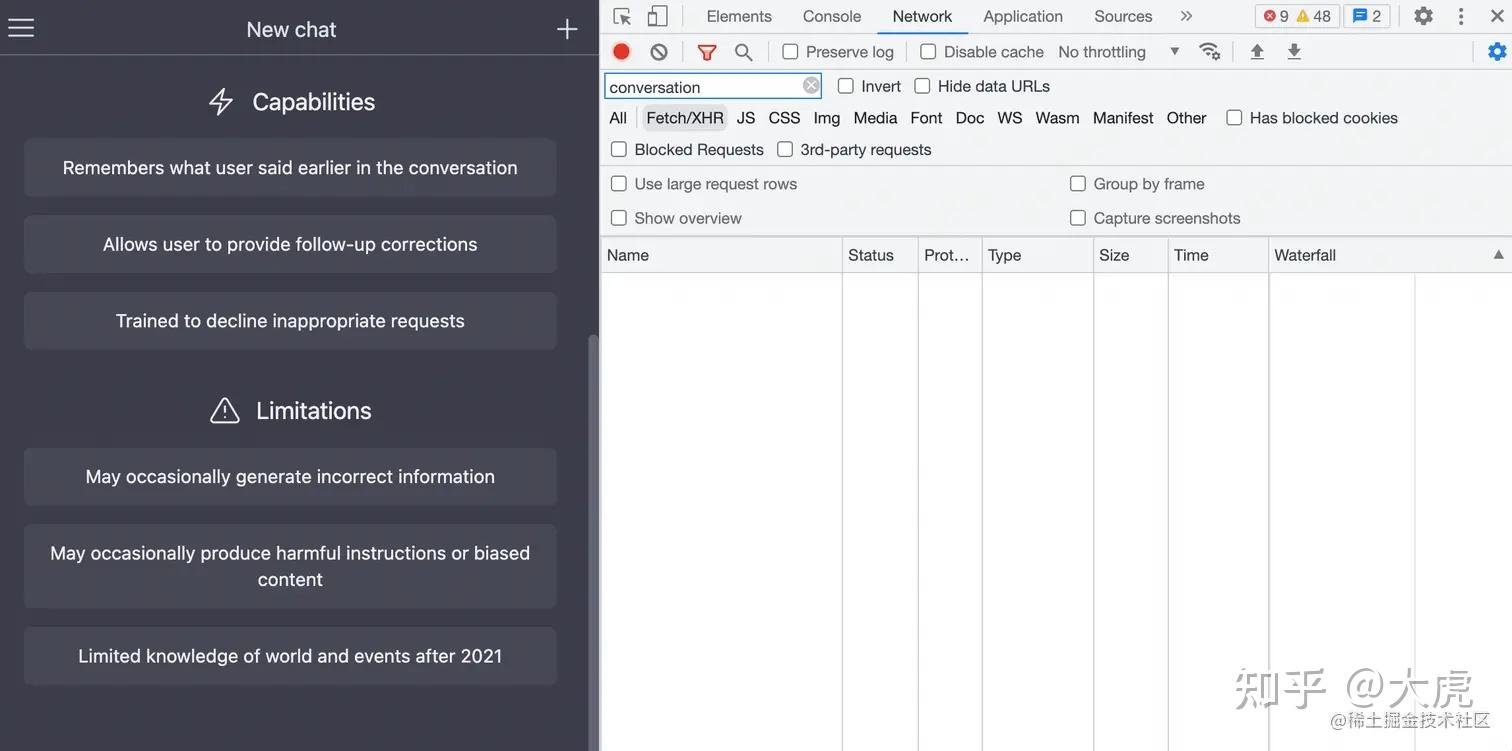The height and width of the screenshot is (751, 1512).
Task: Switch to the Console tab
Action: point(831,16)
